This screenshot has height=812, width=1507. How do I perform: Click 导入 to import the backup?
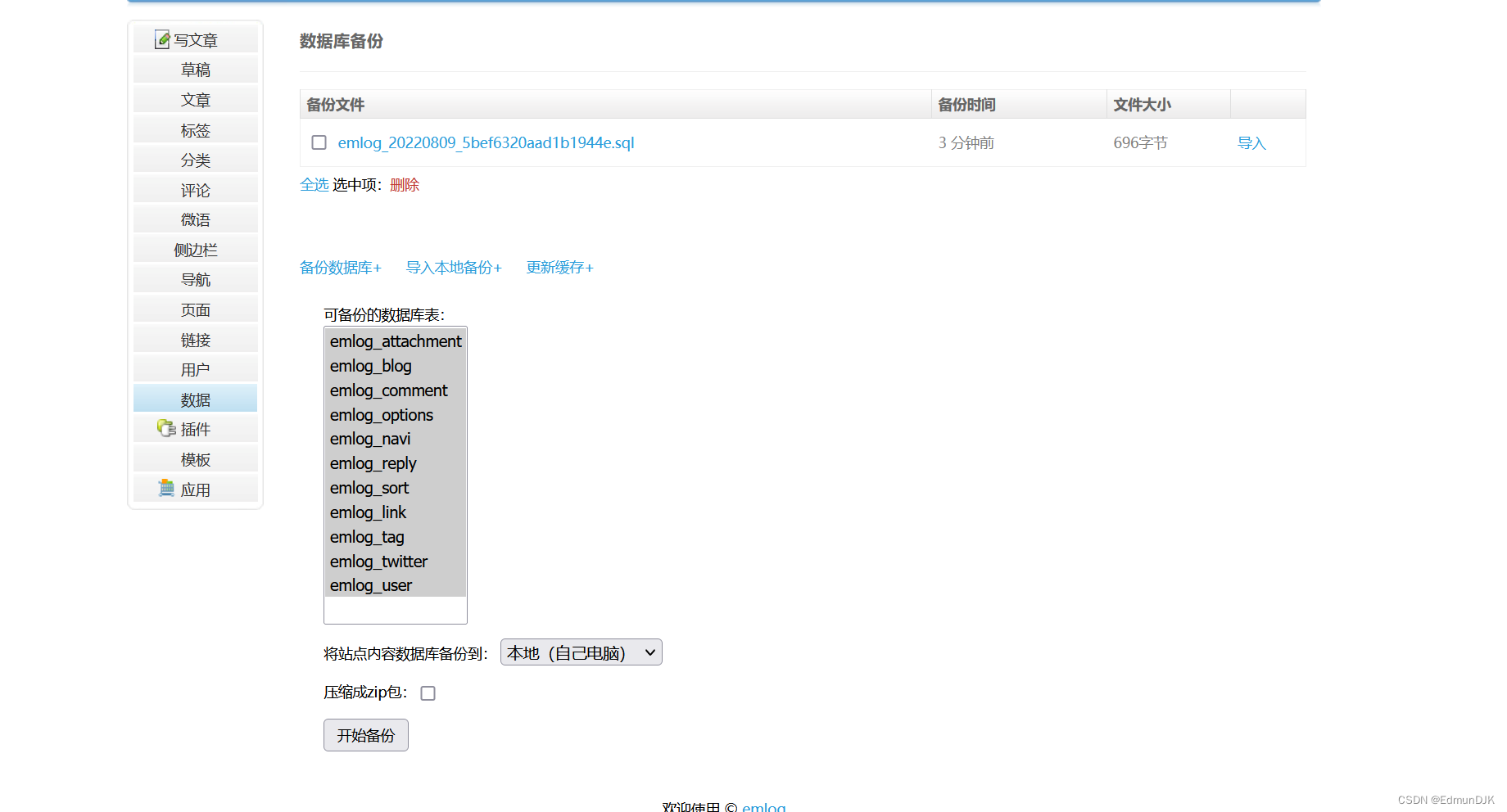[x=1251, y=142]
